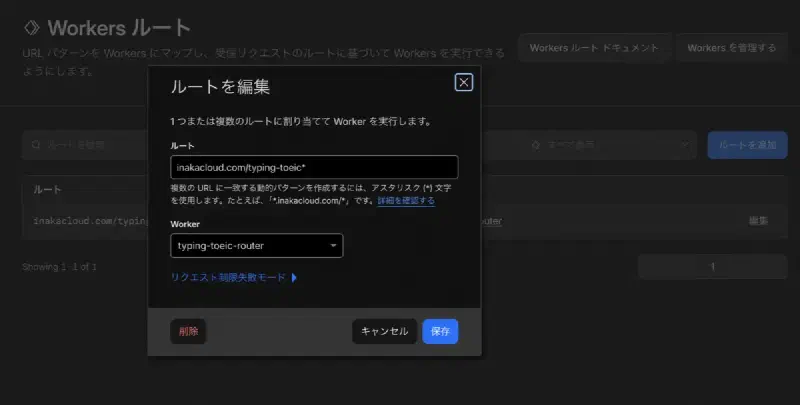Click 編集 in the route table row
The height and width of the screenshot is (405, 800).
pyautogui.click(x=758, y=221)
